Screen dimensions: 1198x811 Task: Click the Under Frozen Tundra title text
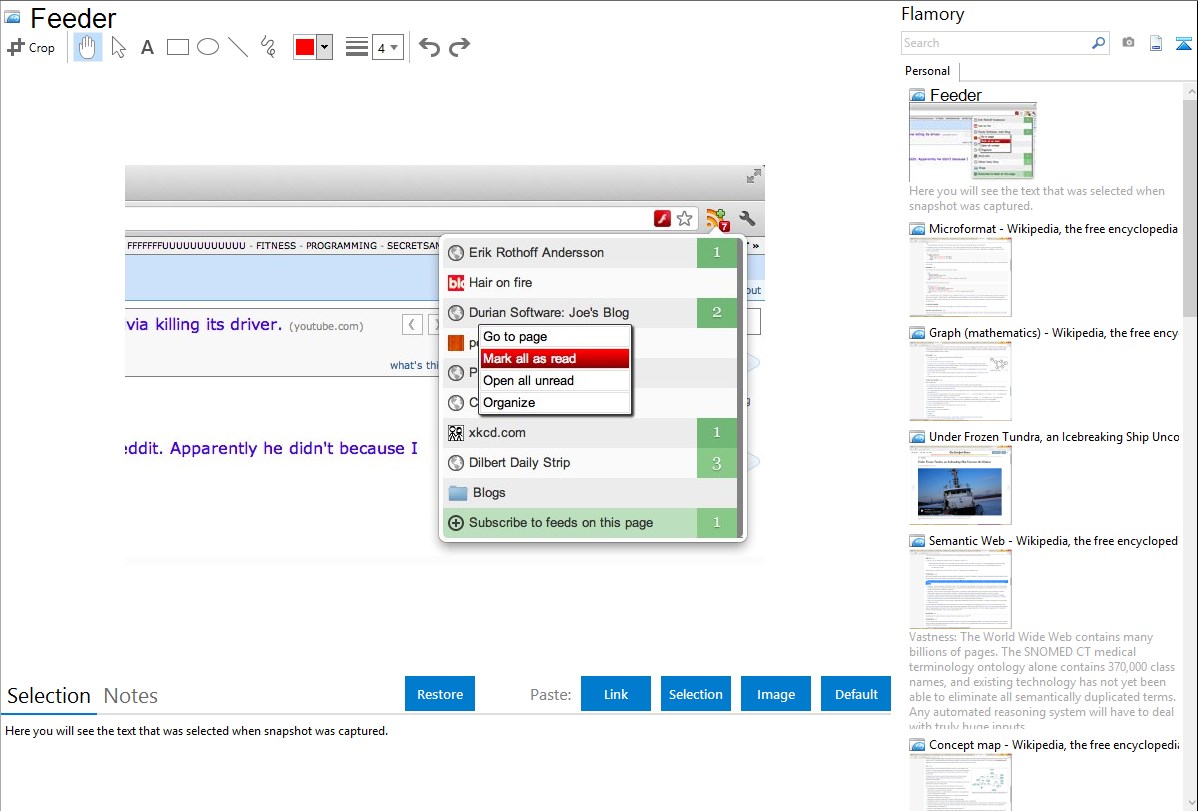[x=1054, y=436]
